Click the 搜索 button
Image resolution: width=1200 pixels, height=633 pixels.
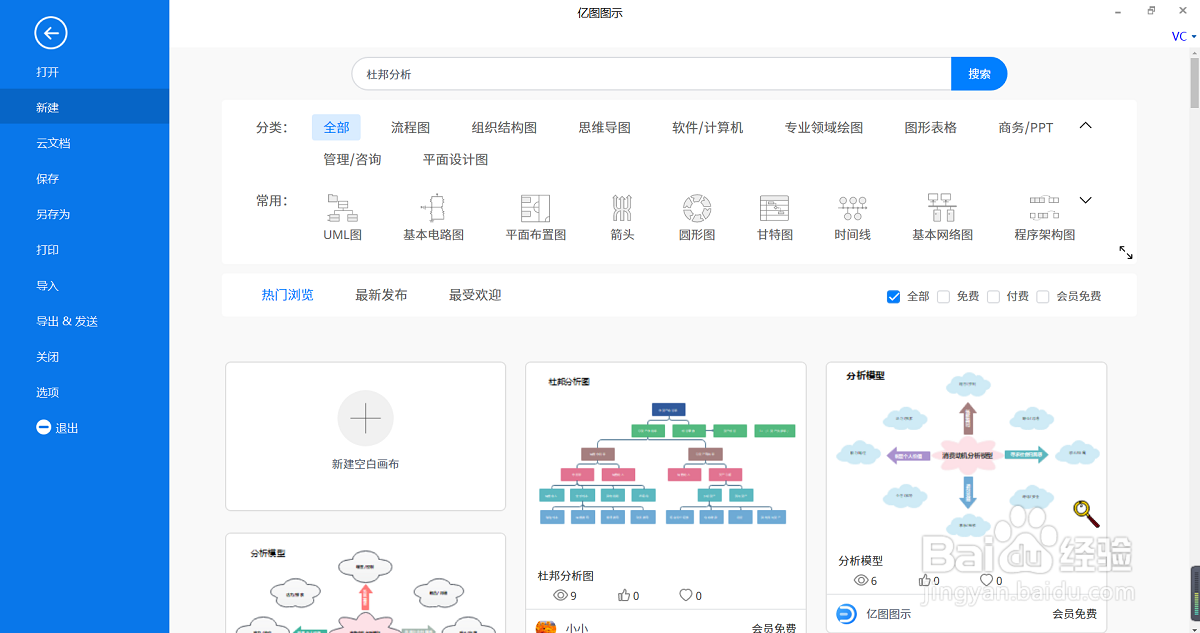coord(978,73)
